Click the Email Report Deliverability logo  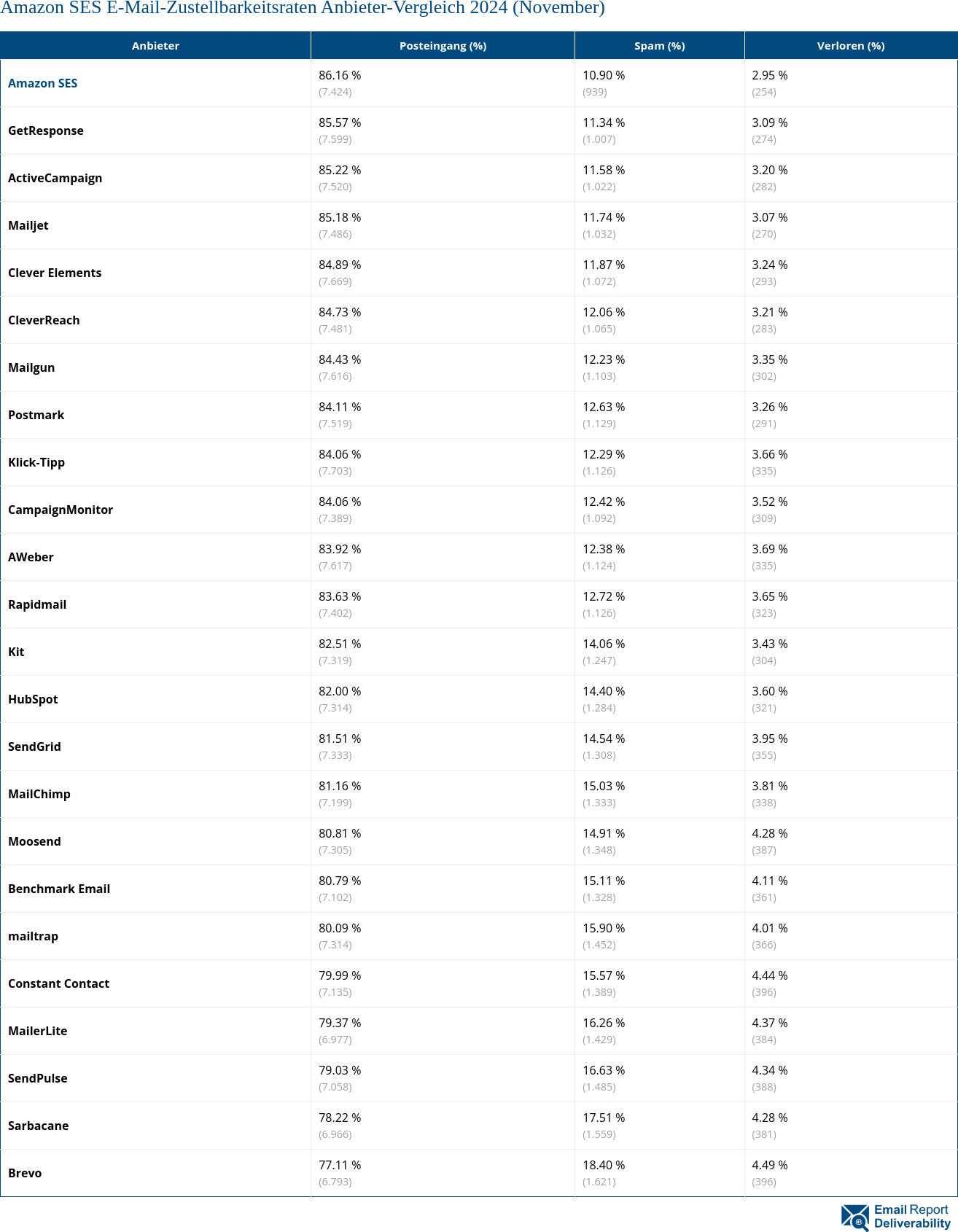[896, 1217]
